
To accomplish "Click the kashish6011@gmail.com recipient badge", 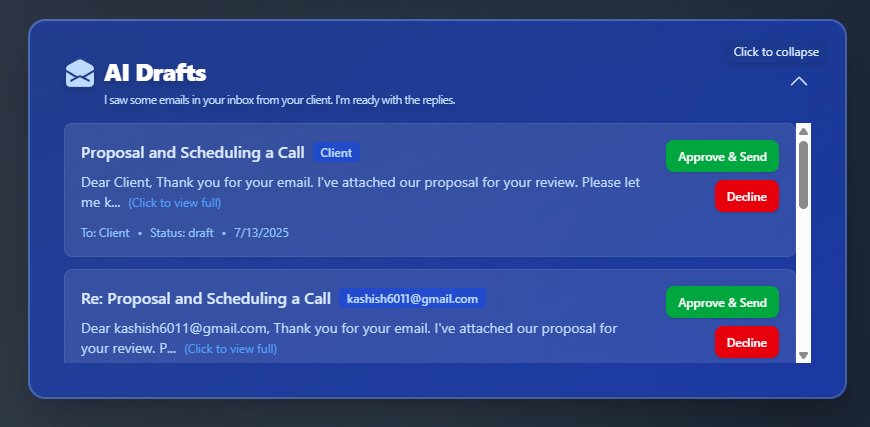I will 412,299.
